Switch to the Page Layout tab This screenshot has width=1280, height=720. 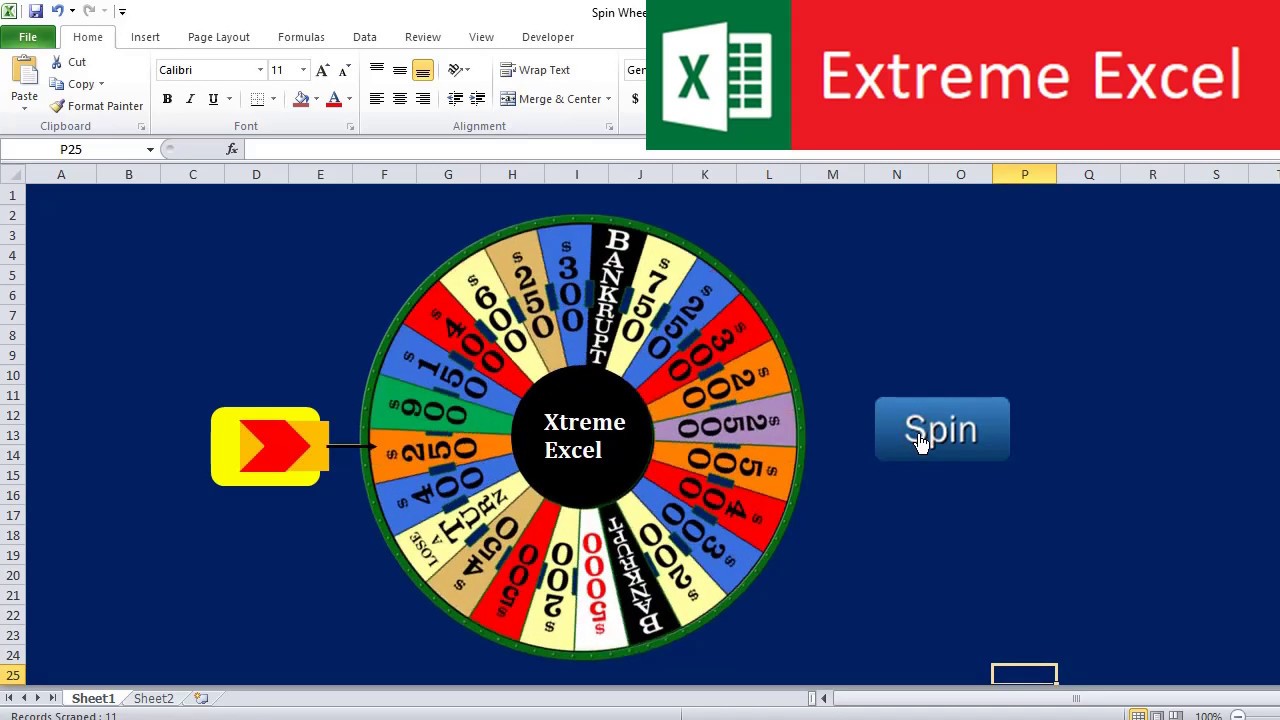219,37
